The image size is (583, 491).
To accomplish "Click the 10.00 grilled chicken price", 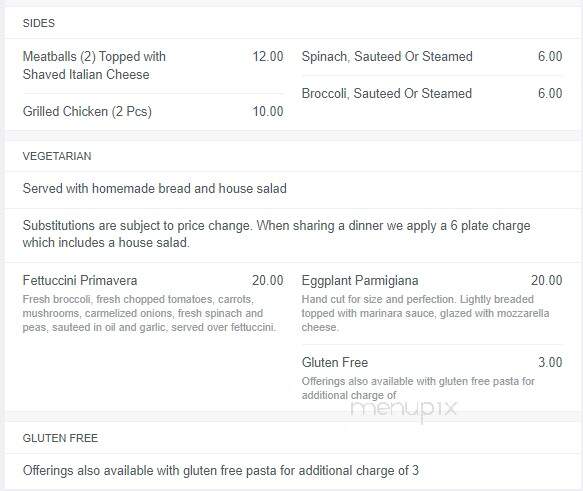I will tap(268, 112).
